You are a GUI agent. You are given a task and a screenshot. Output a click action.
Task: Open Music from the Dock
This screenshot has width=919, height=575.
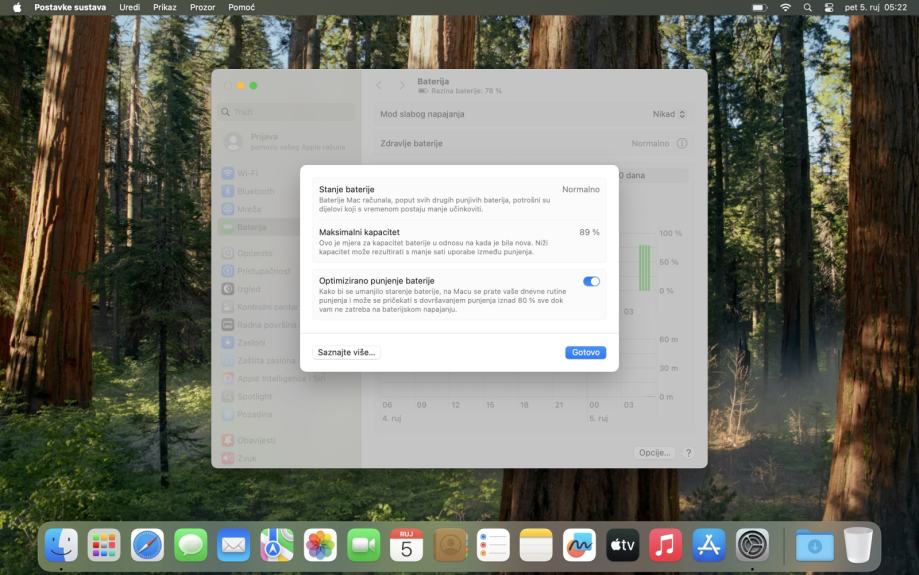[665, 545]
